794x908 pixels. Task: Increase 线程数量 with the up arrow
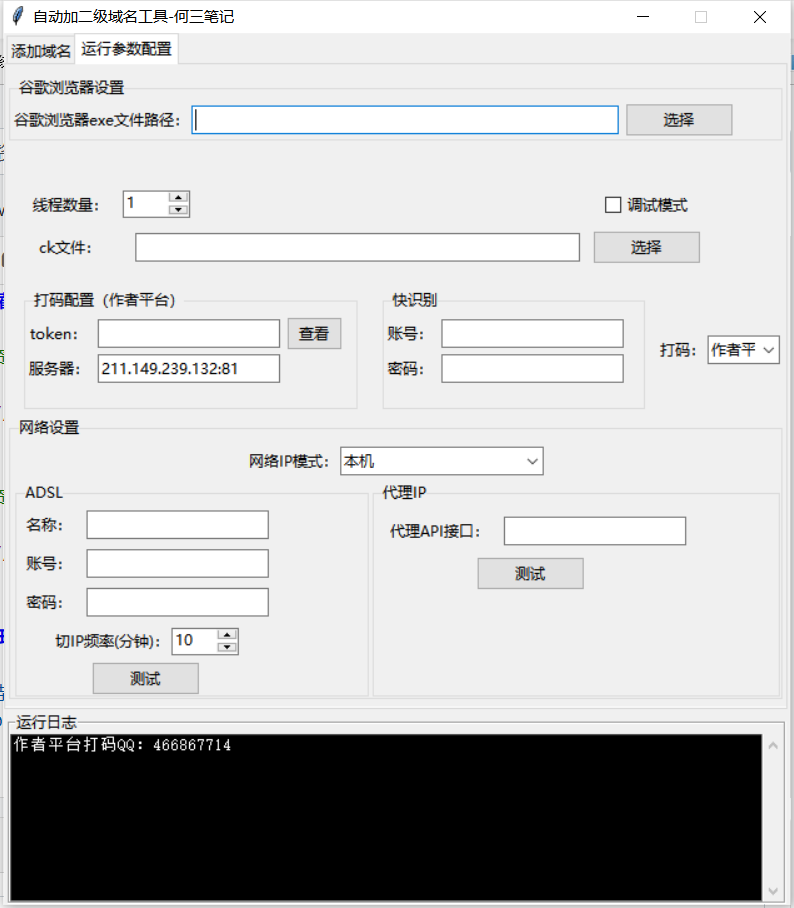[x=178, y=199]
